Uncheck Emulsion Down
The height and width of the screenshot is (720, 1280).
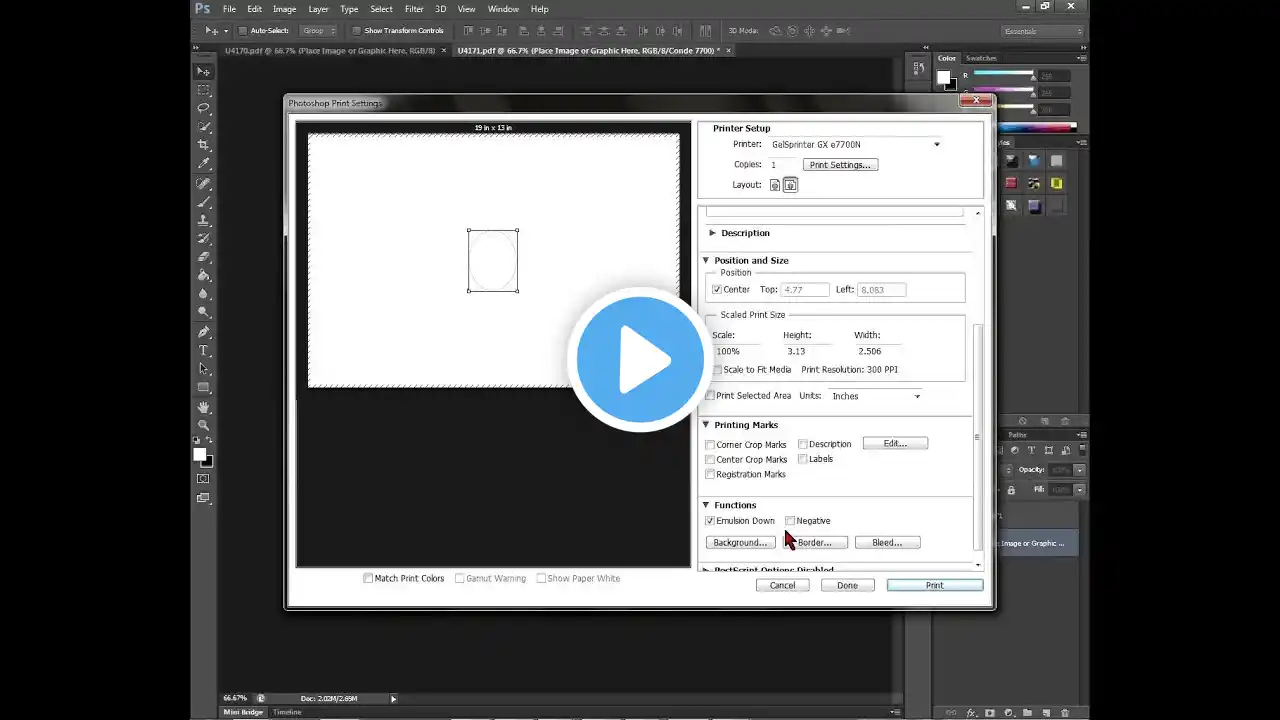(x=710, y=521)
